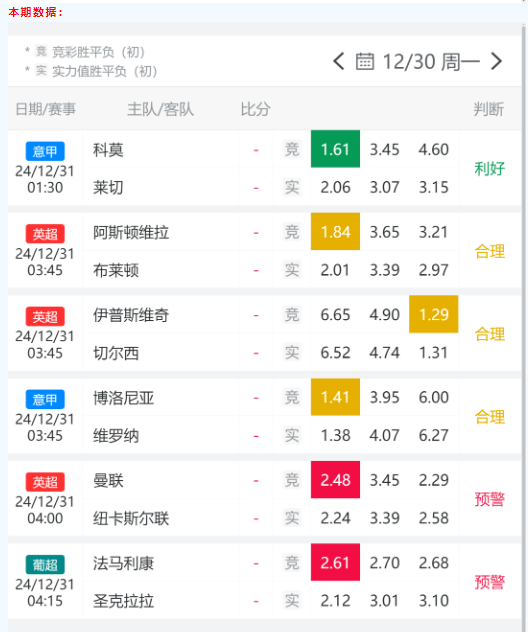Click the blue 意甲 badge for 科莫 match

(45, 152)
